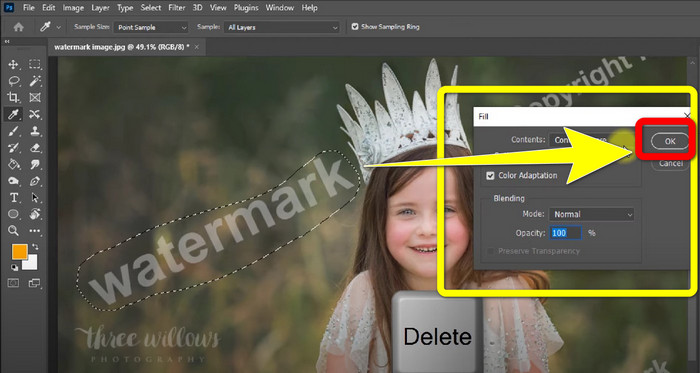Select the Clone Stamp tool

click(x=34, y=131)
